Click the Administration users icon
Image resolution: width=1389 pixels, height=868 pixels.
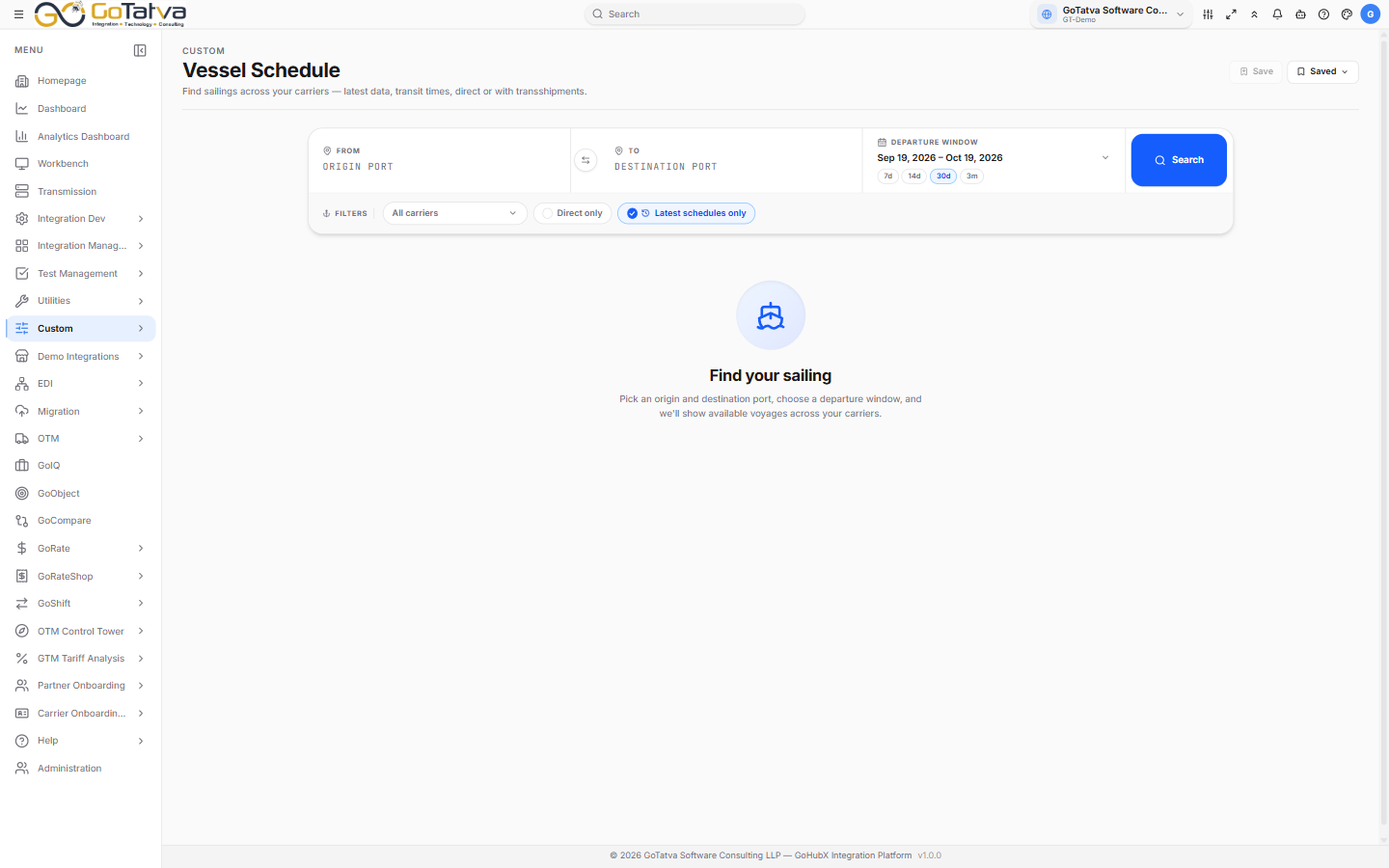pyautogui.click(x=22, y=769)
